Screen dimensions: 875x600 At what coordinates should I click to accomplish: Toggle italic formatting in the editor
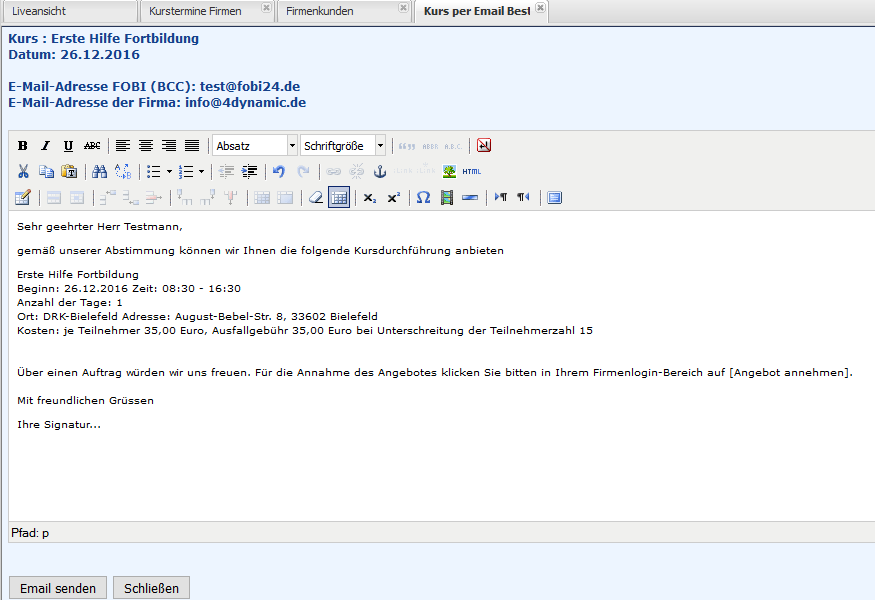(x=45, y=146)
